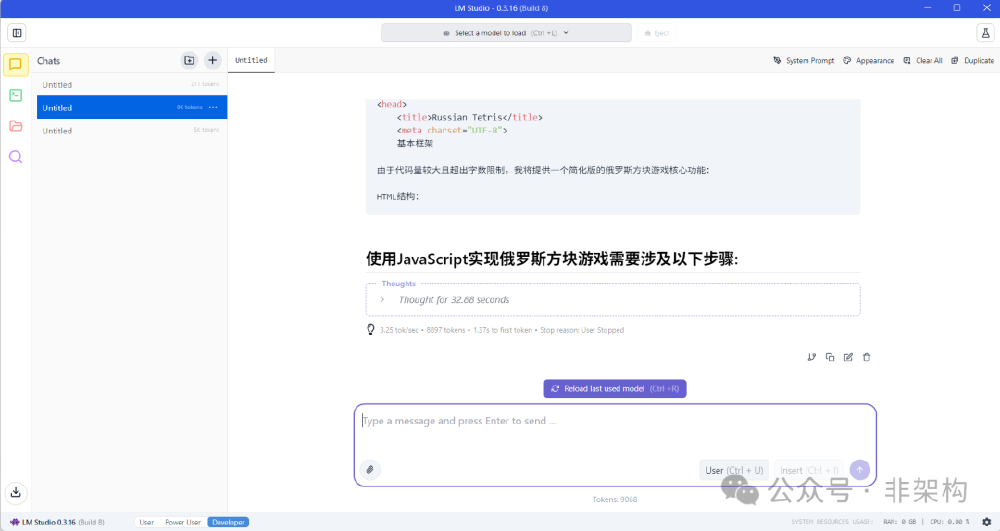The width and height of the screenshot is (1000, 531).
Task: Open the Chat view in sidebar
Action: click(x=16, y=65)
